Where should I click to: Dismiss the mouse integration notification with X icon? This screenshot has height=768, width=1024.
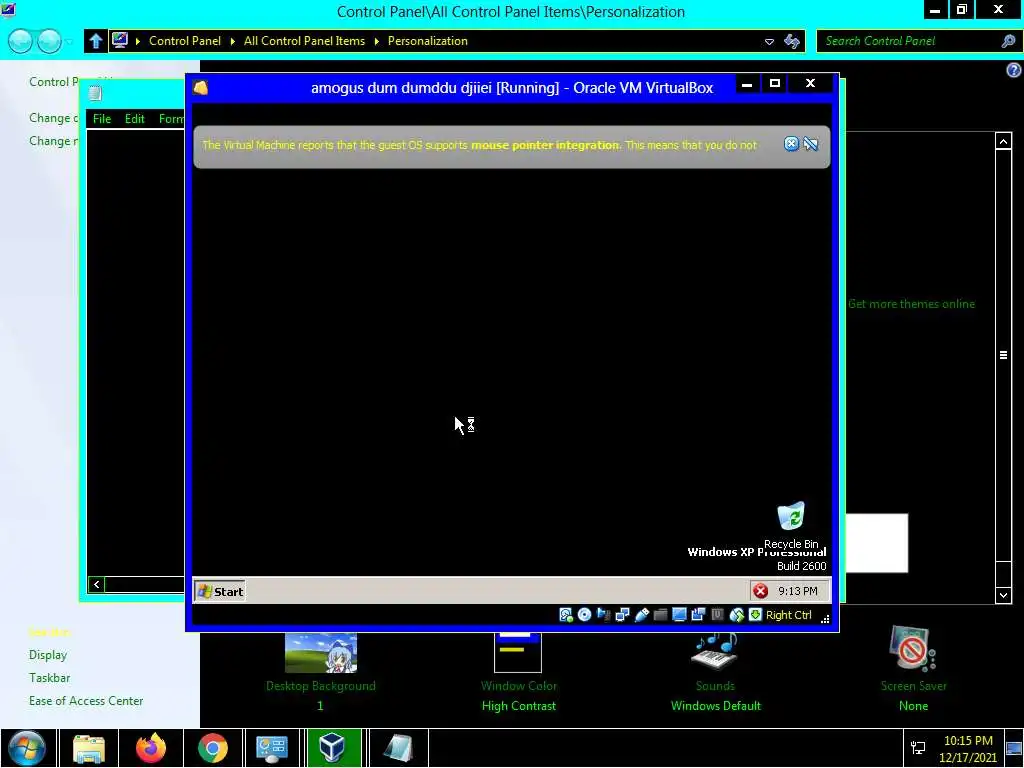tap(791, 144)
